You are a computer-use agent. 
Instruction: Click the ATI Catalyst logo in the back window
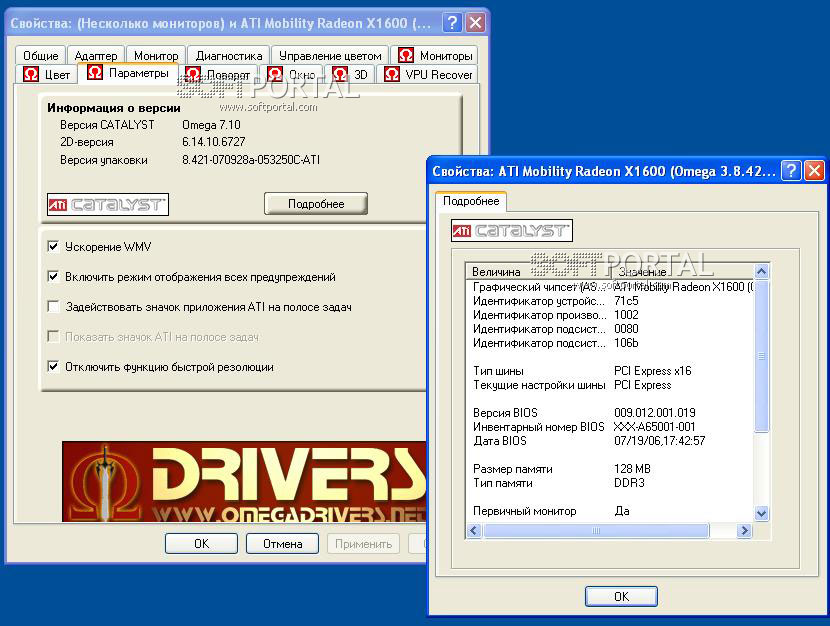coord(108,204)
